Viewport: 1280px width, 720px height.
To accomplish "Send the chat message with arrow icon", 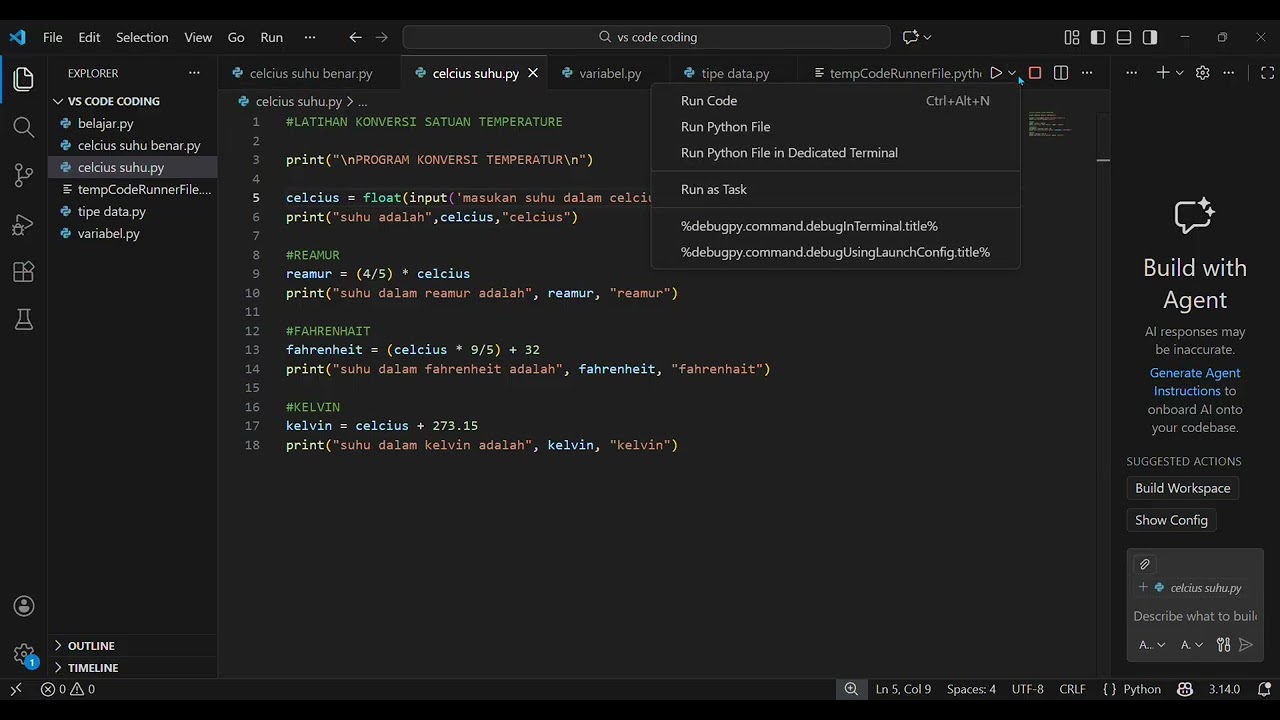I will pos(1246,645).
